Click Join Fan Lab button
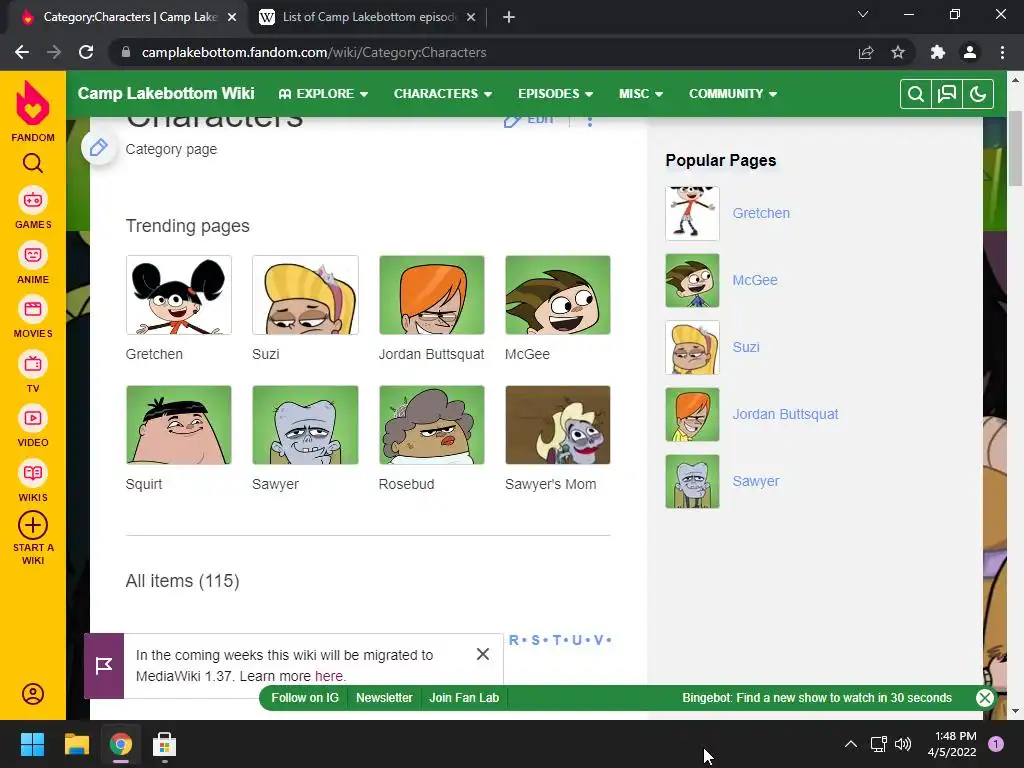Viewport: 1024px width, 768px height. pyautogui.click(x=464, y=697)
